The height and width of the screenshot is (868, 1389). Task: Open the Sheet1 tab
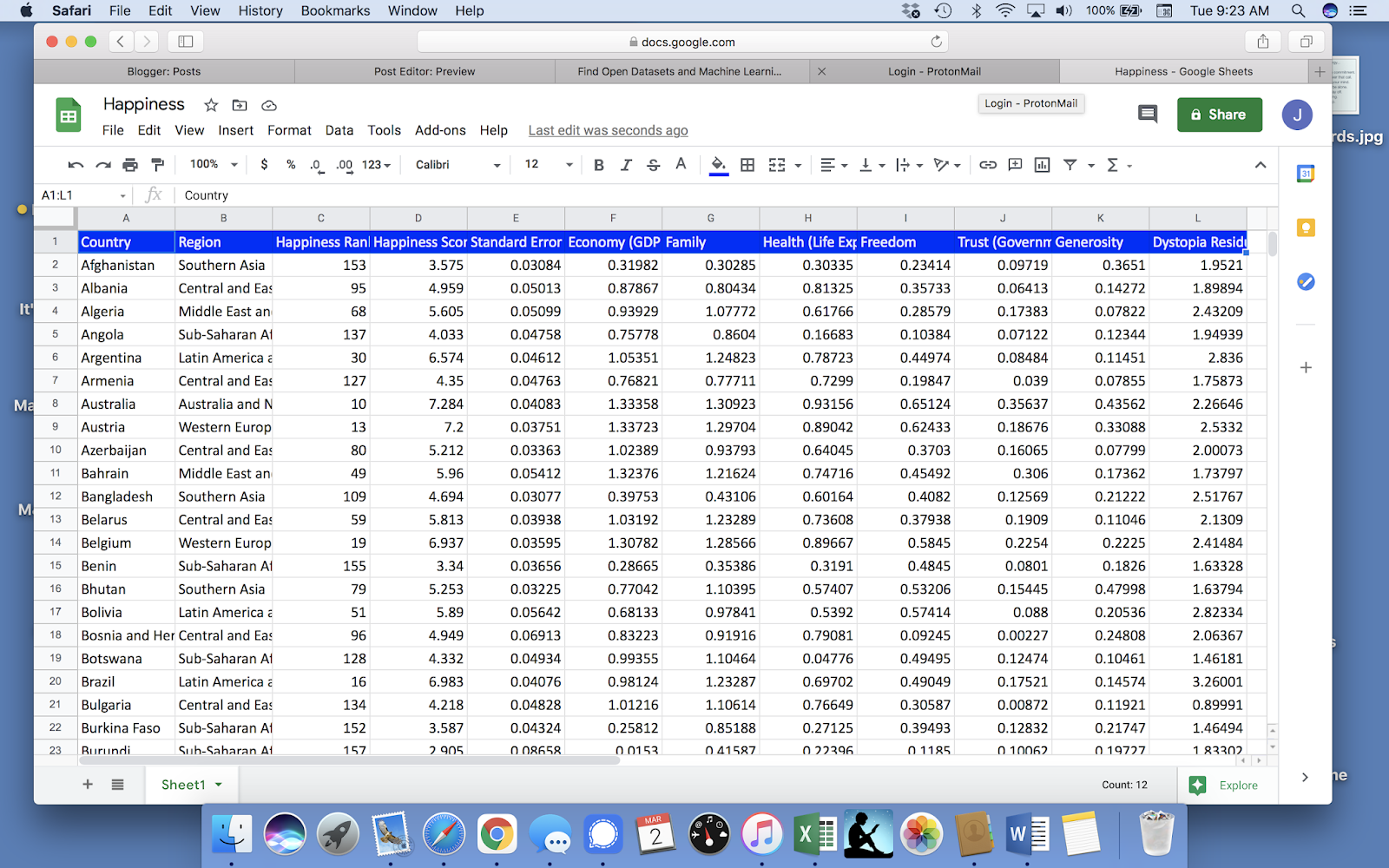[x=192, y=785]
